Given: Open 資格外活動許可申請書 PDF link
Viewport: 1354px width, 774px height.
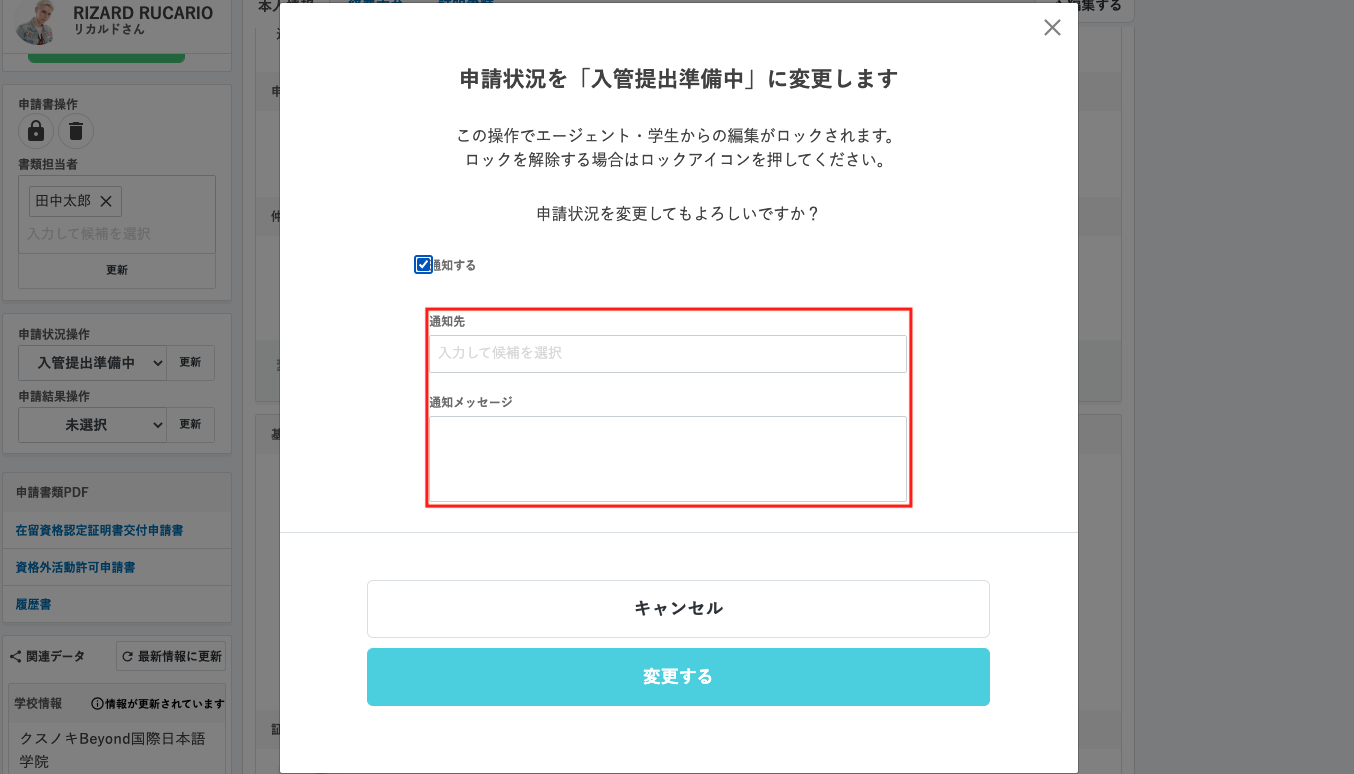Looking at the screenshot, I should pyautogui.click(x=75, y=567).
